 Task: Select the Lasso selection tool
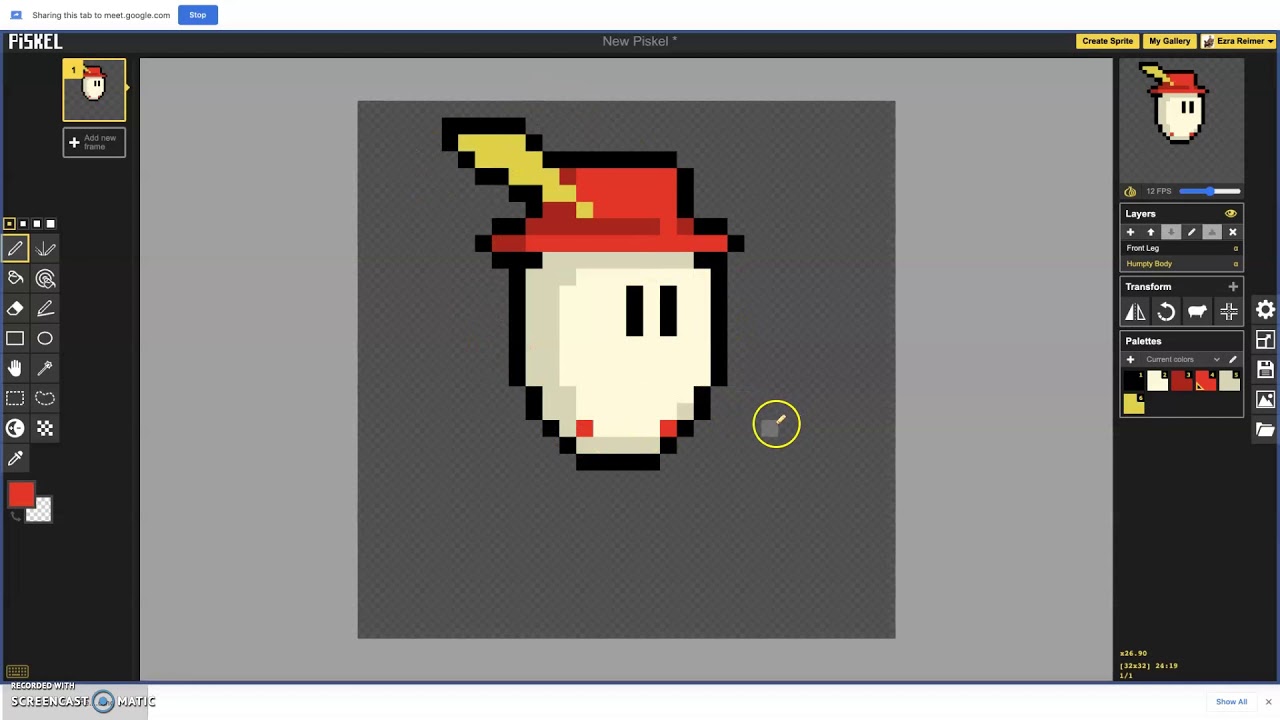45,398
